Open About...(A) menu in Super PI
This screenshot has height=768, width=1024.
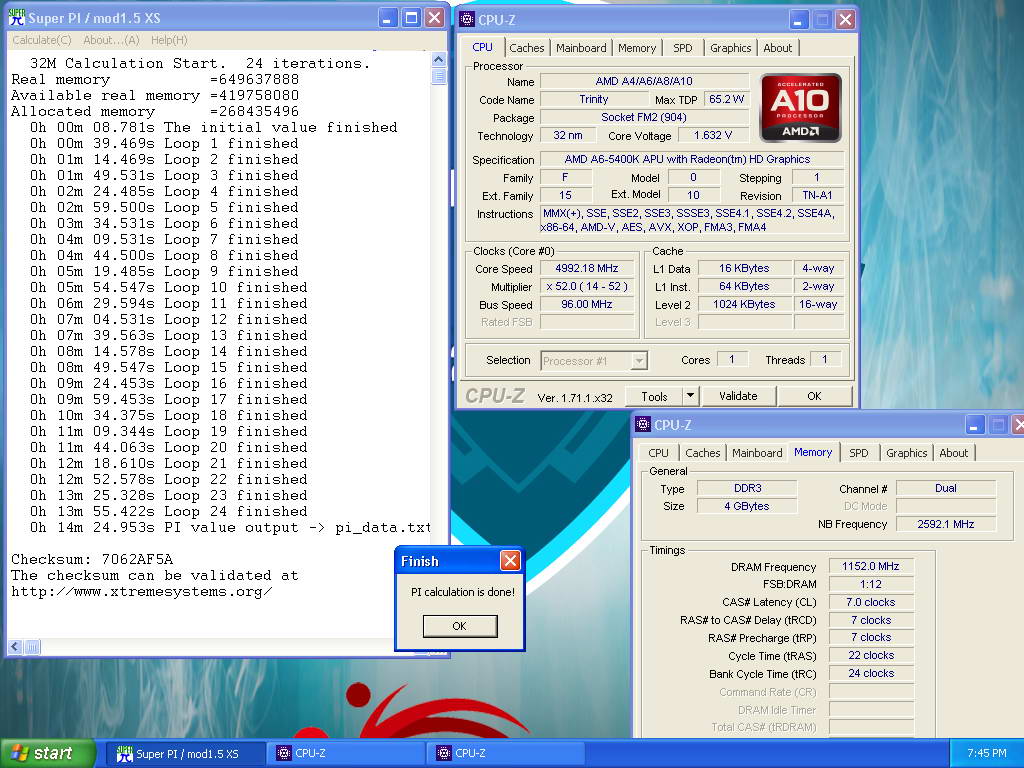pos(111,40)
